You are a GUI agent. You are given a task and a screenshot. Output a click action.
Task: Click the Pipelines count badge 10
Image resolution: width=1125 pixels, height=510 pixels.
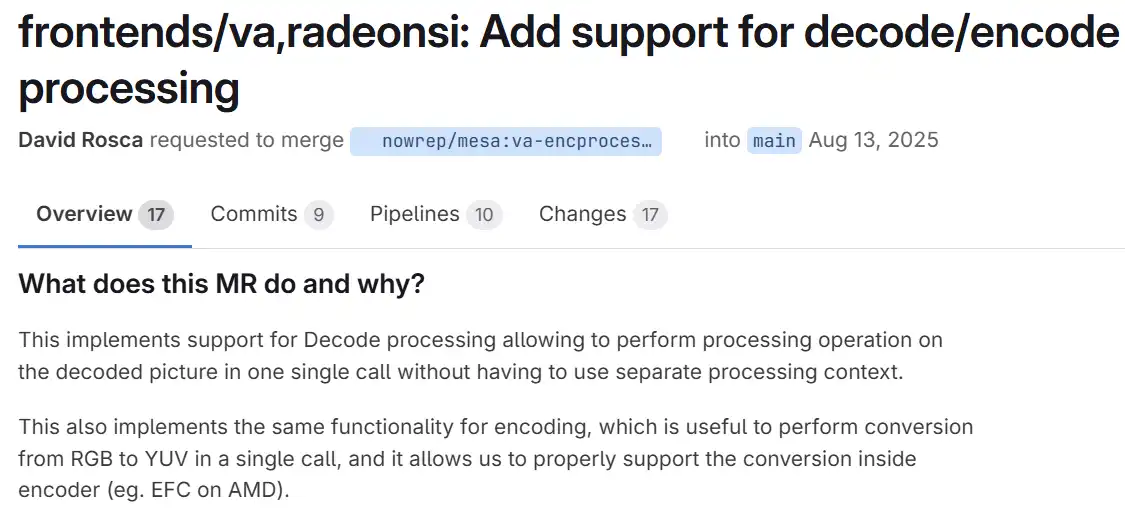(x=484, y=215)
